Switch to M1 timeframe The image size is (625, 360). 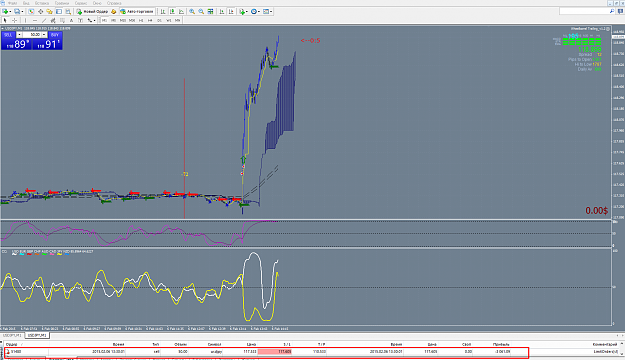click(x=104, y=20)
